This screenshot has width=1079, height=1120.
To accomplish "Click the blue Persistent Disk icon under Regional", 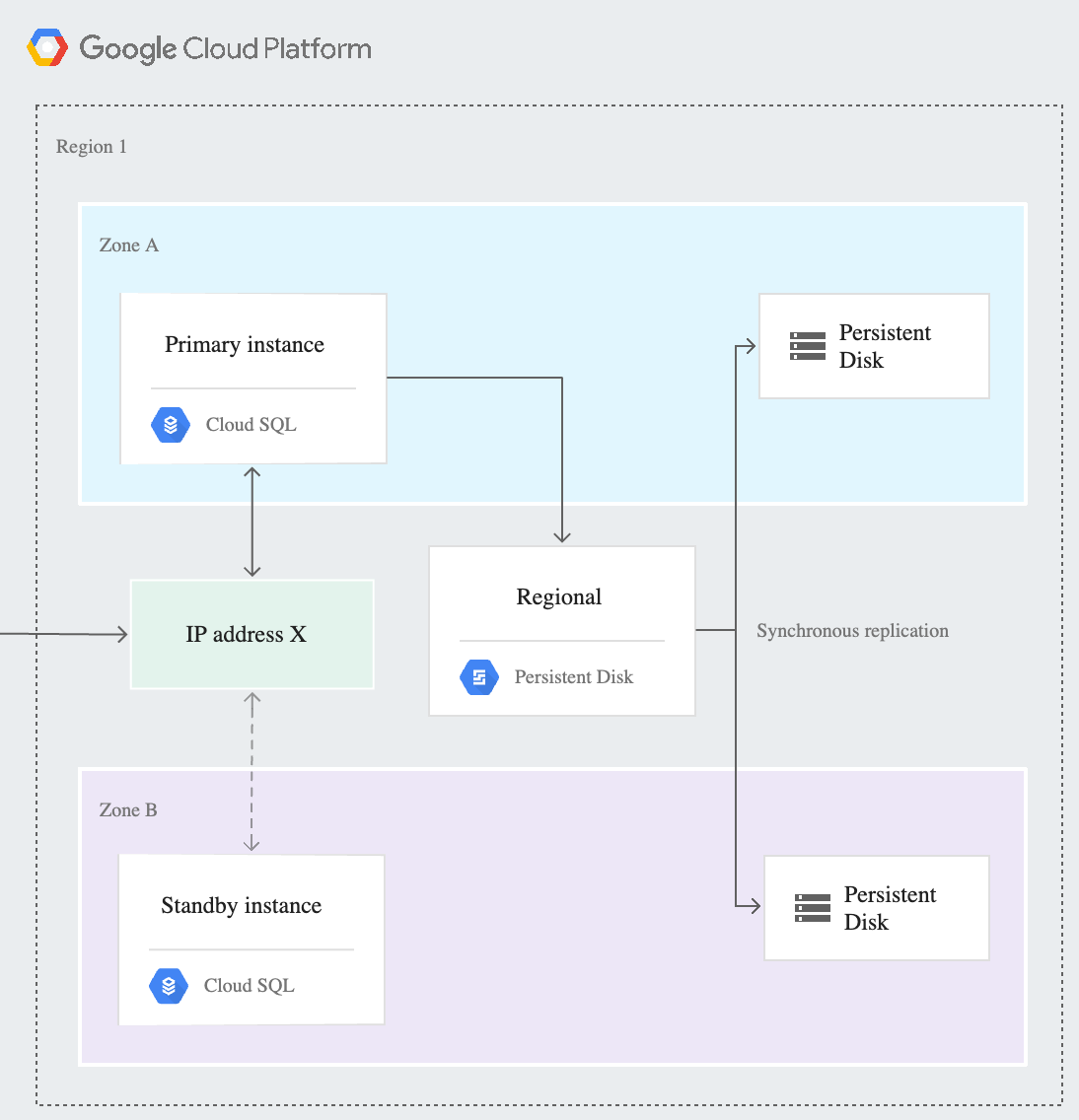I will [478, 677].
